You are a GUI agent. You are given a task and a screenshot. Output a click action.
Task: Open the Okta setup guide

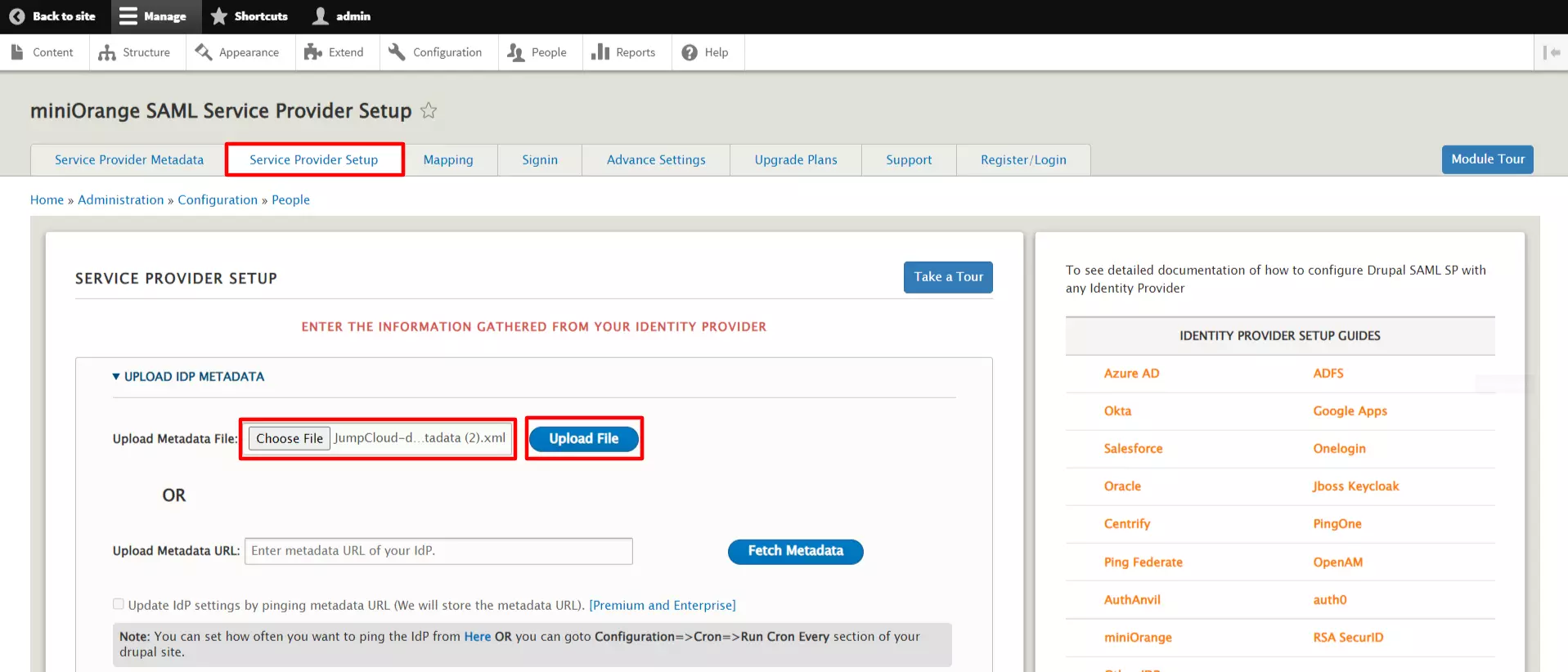click(x=1117, y=411)
